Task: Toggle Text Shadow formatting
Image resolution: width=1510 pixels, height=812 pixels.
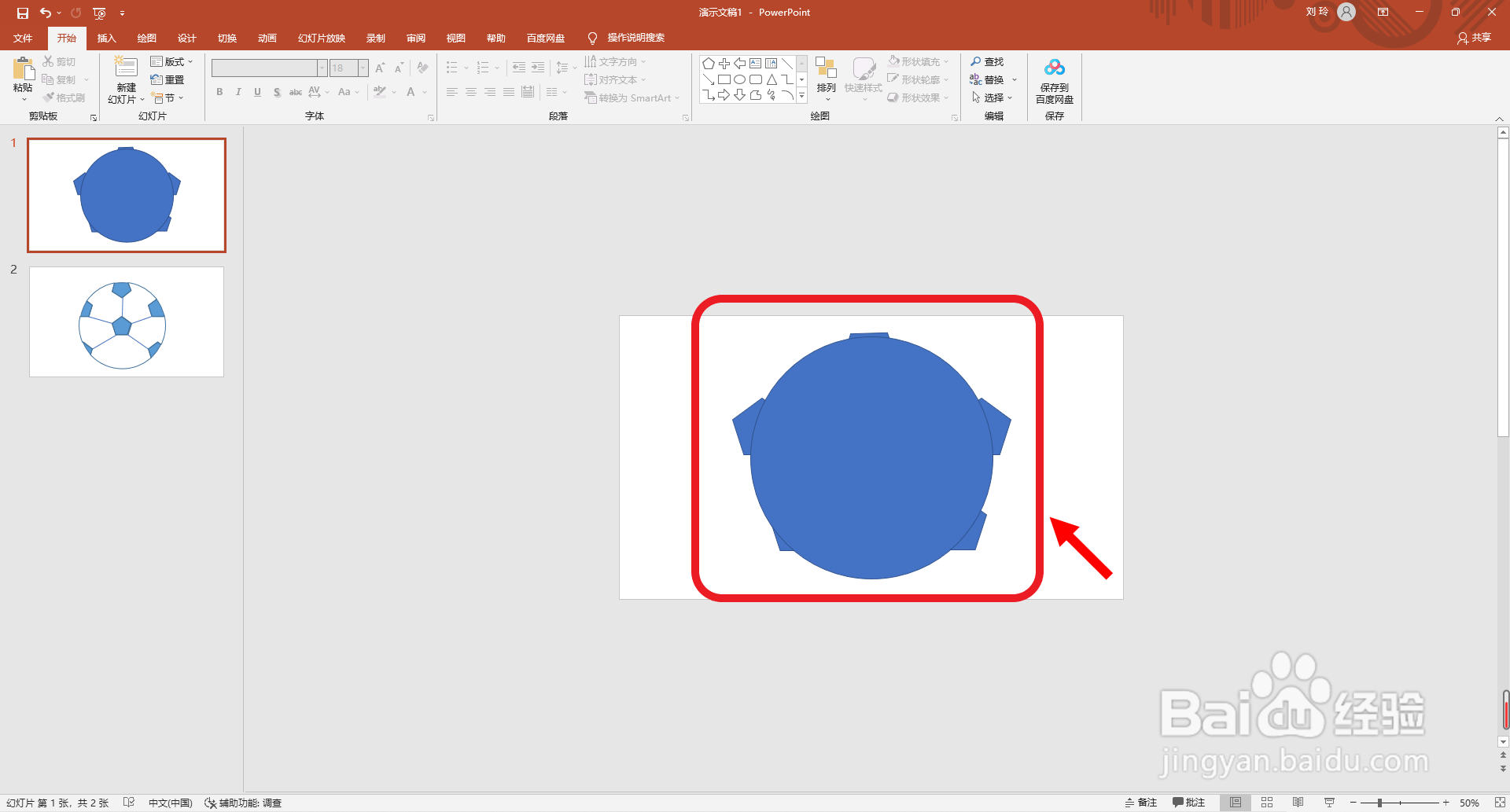Action: coord(277,92)
